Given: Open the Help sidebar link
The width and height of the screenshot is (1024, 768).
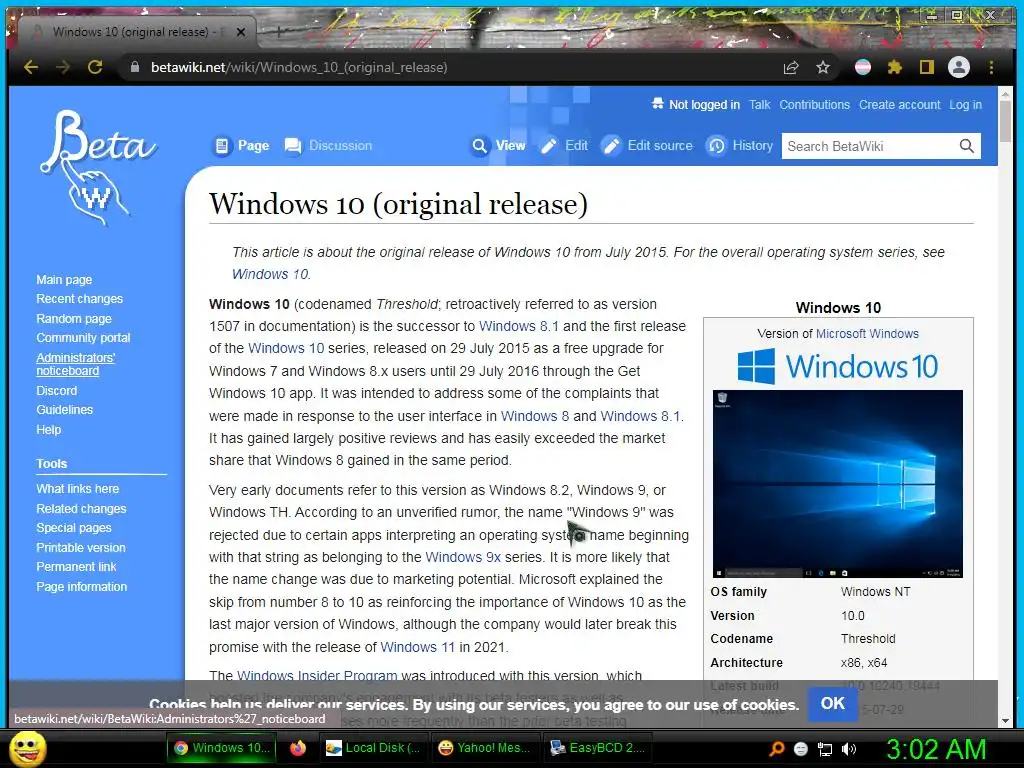Looking at the screenshot, I should point(48,430).
